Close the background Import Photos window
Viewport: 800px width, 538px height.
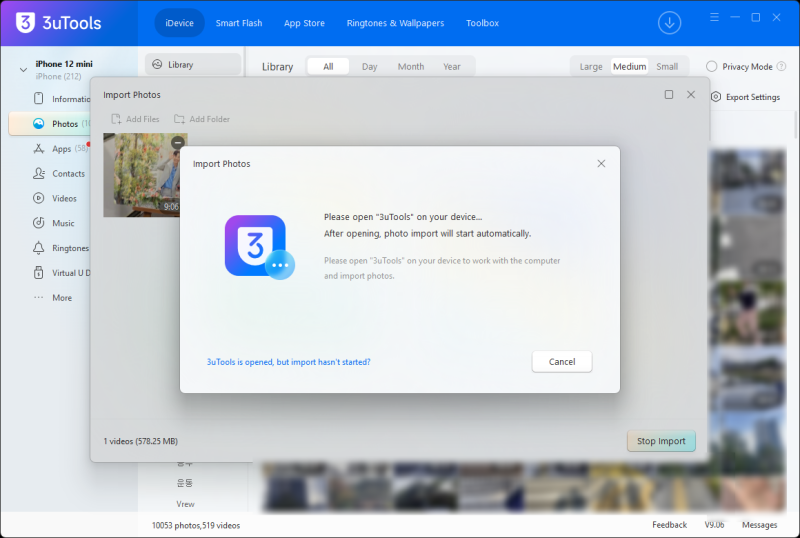pyautogui.click(x=691, y=94)
